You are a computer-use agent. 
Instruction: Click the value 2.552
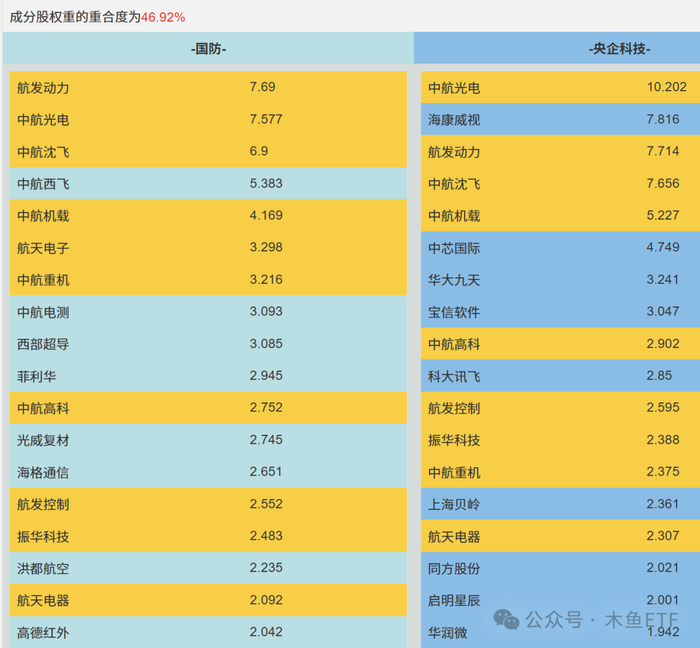pyautogui.click(x=266, y=504)
